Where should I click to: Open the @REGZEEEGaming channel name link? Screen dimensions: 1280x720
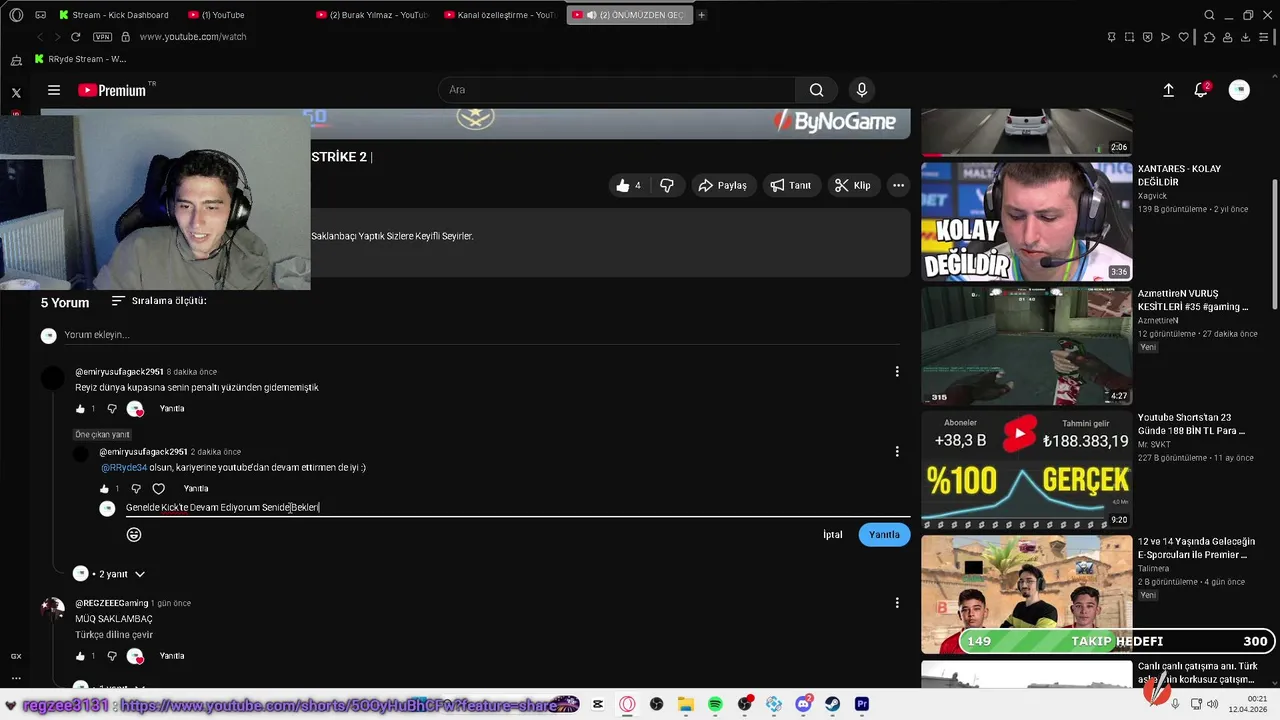point(112,604)
